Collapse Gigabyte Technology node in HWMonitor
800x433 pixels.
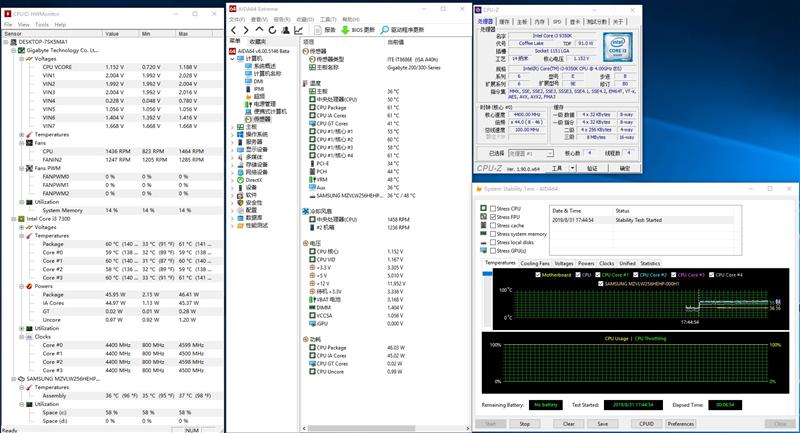[x=14, y=50]
